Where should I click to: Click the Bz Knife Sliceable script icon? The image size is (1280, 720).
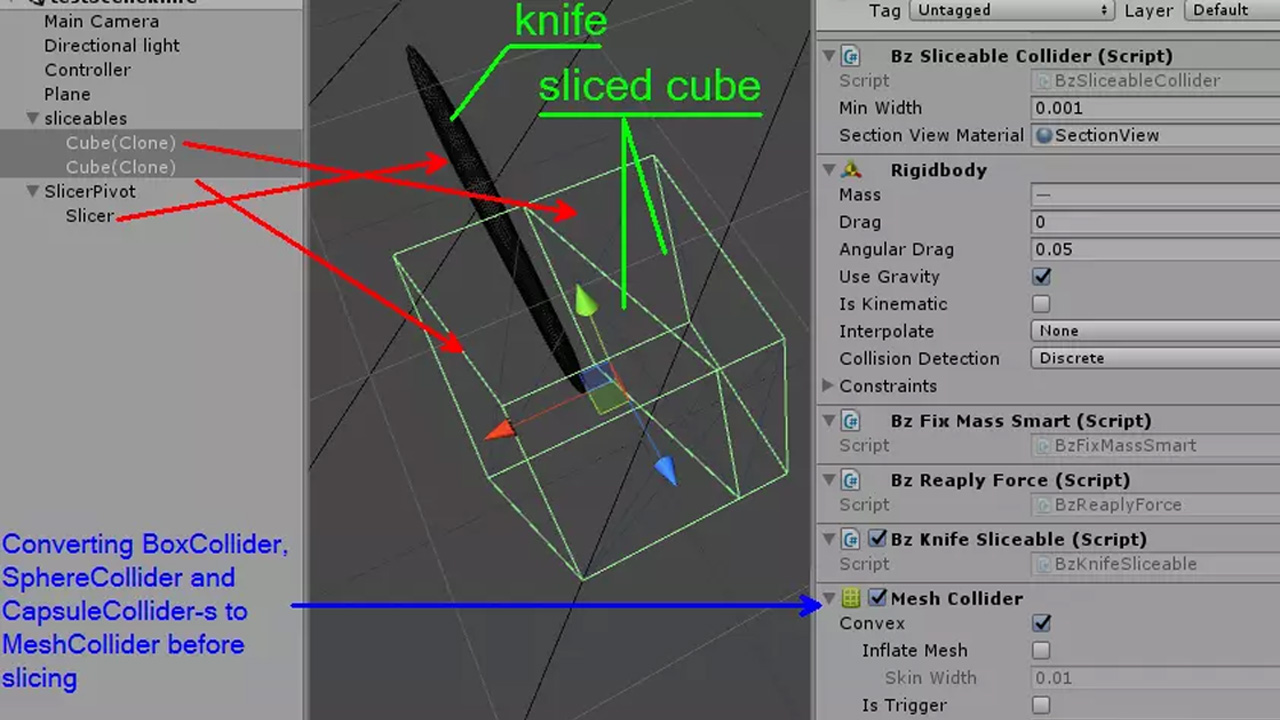(851, 539)
